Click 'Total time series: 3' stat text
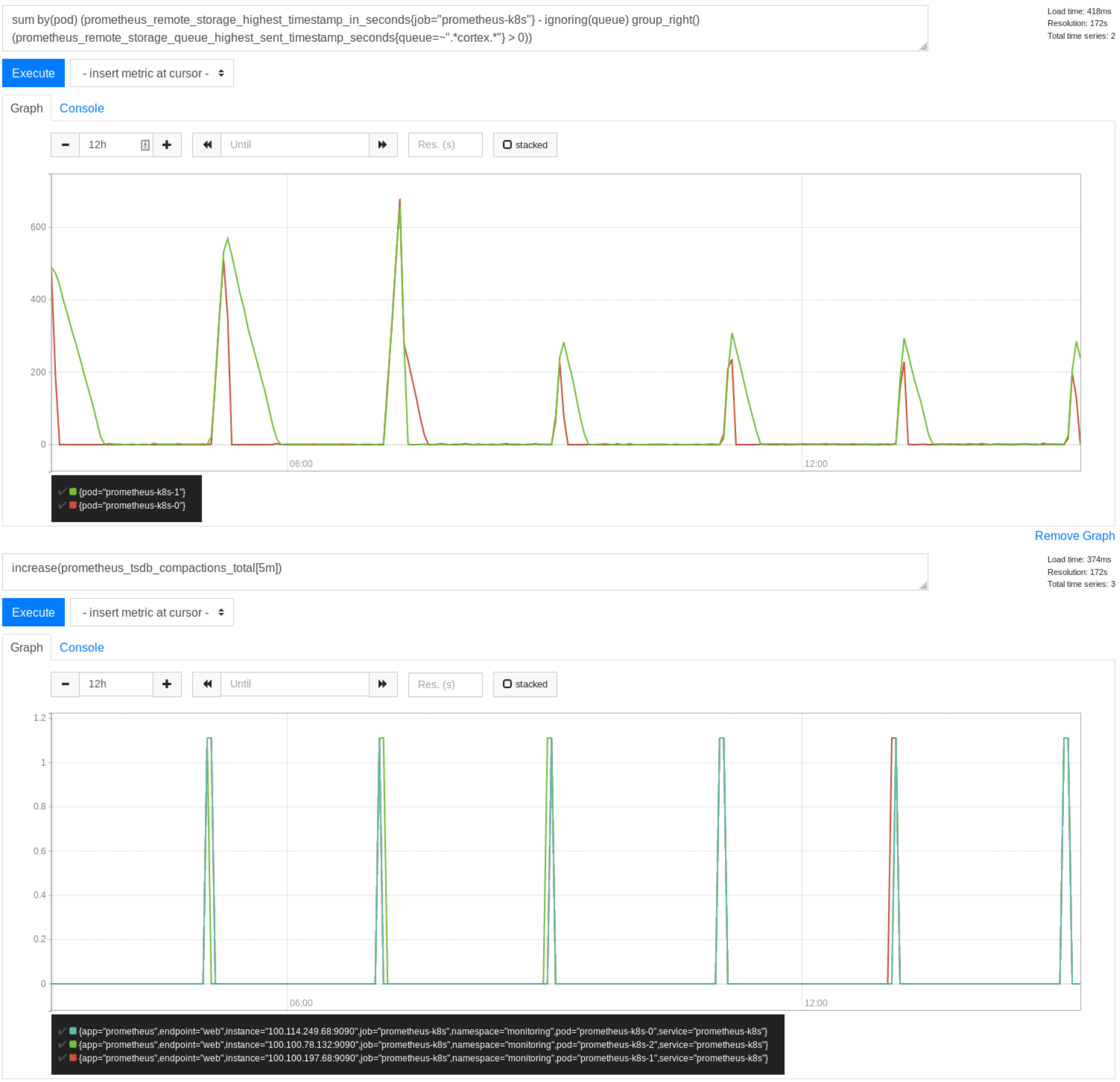Viewport: 1120px width, 1082px height. (1081, 584)
